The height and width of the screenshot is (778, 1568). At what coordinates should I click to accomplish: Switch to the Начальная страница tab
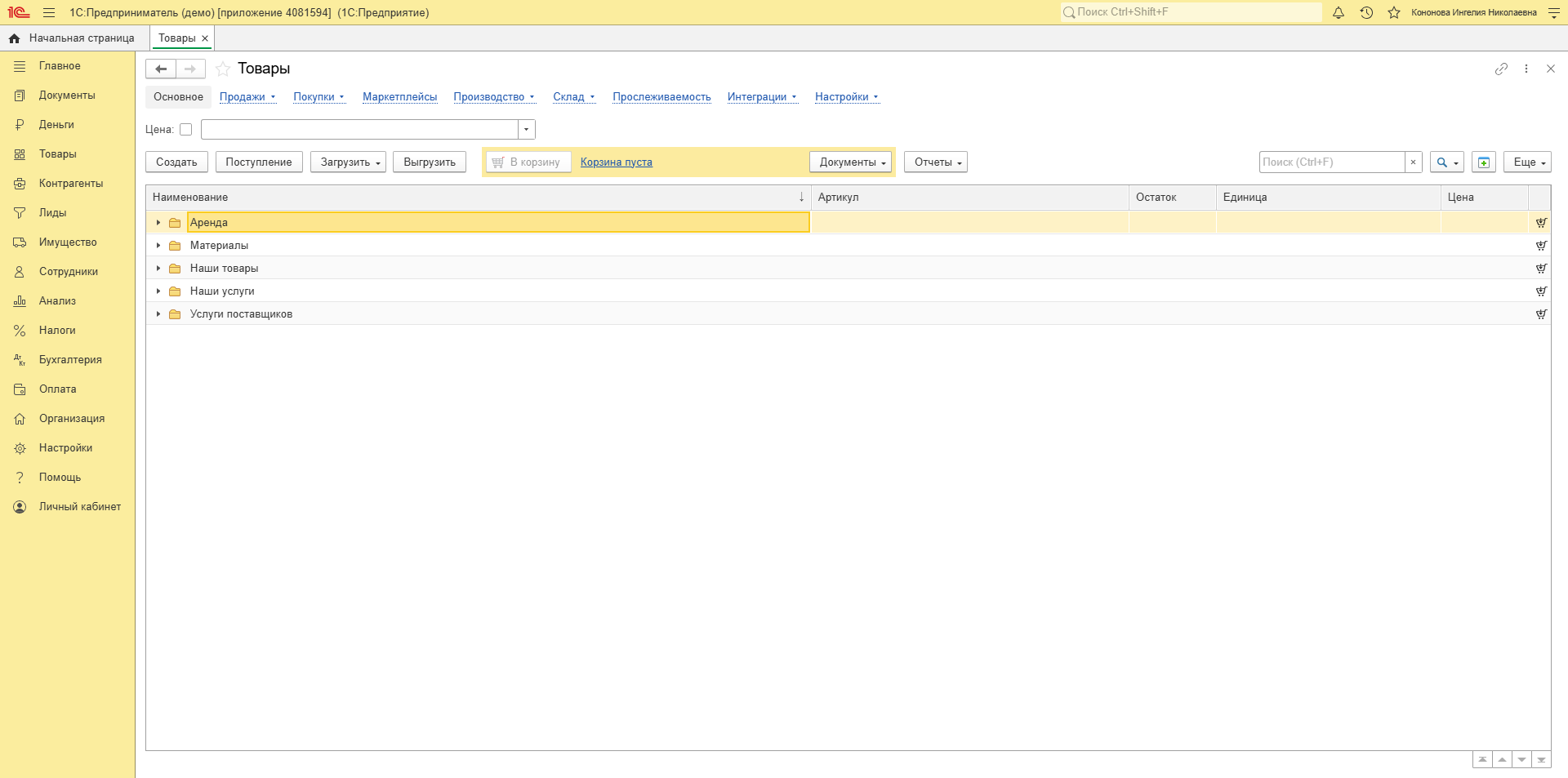[74, 38]
